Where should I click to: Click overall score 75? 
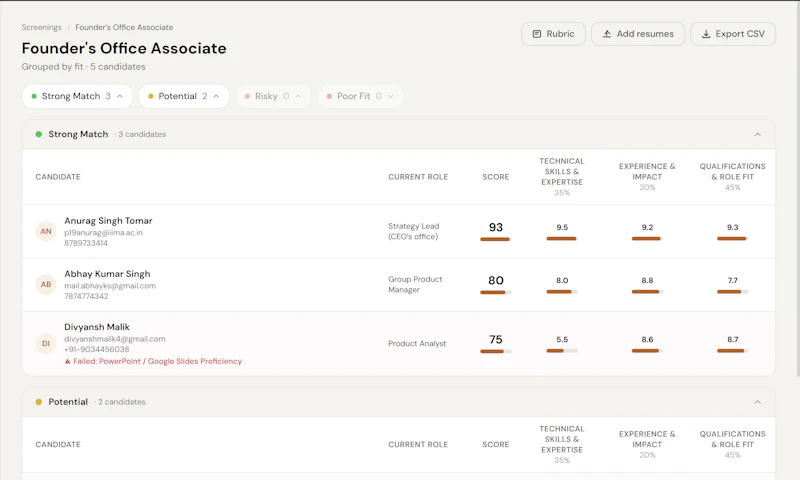[496, 339]
